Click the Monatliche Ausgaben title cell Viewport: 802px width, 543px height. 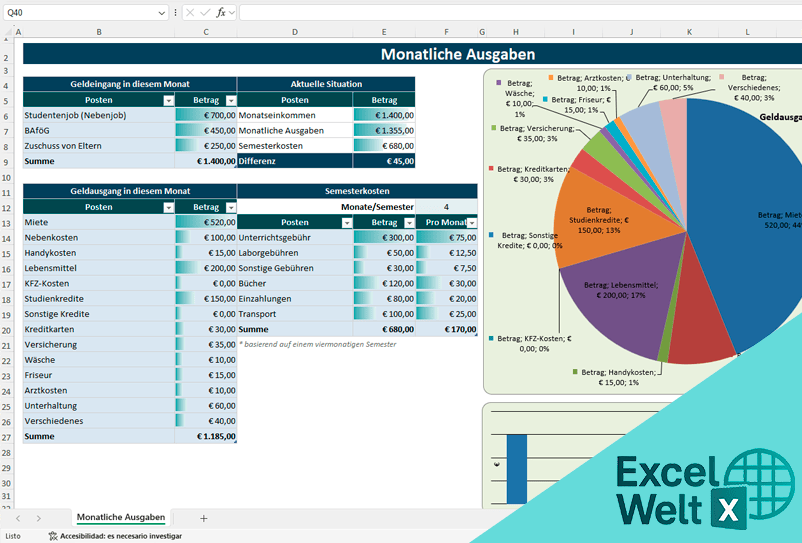coord(458,54)
